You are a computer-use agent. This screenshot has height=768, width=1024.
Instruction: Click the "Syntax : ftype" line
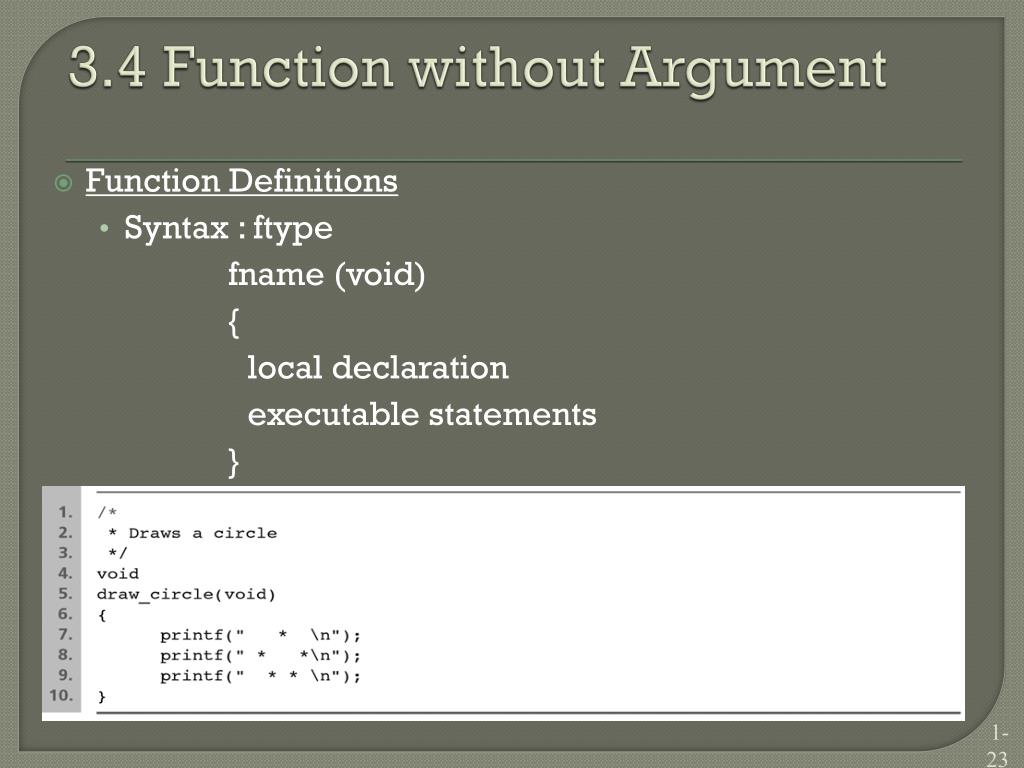[x=228, y=229]
